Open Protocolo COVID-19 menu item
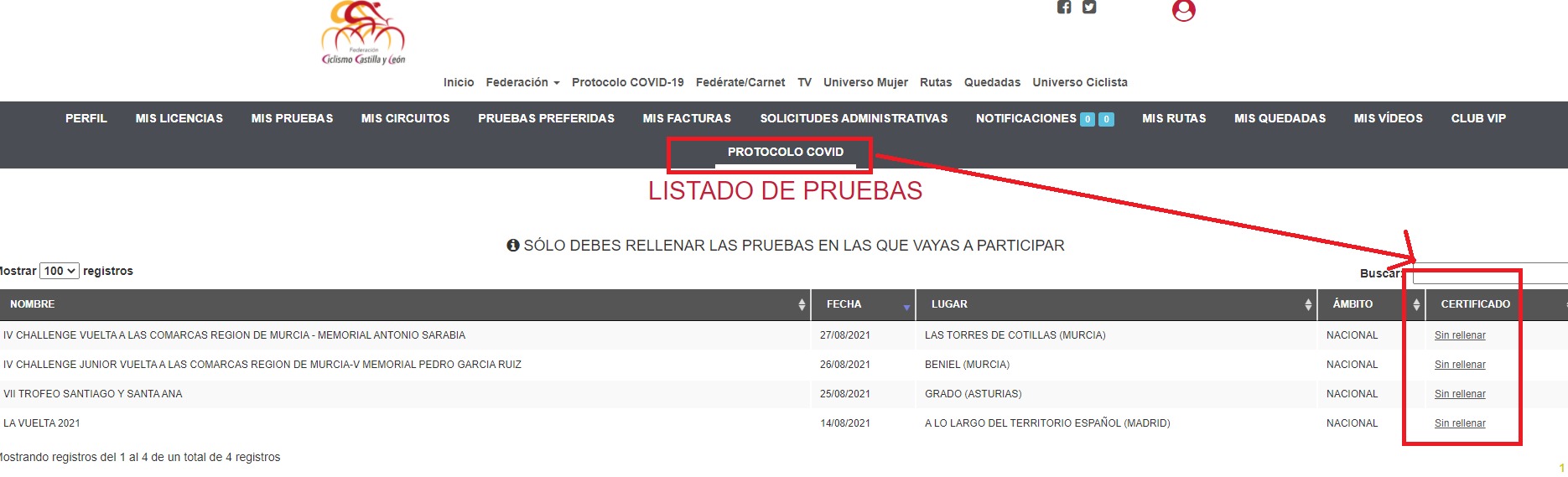The image size is (1568, 477). 627,82
